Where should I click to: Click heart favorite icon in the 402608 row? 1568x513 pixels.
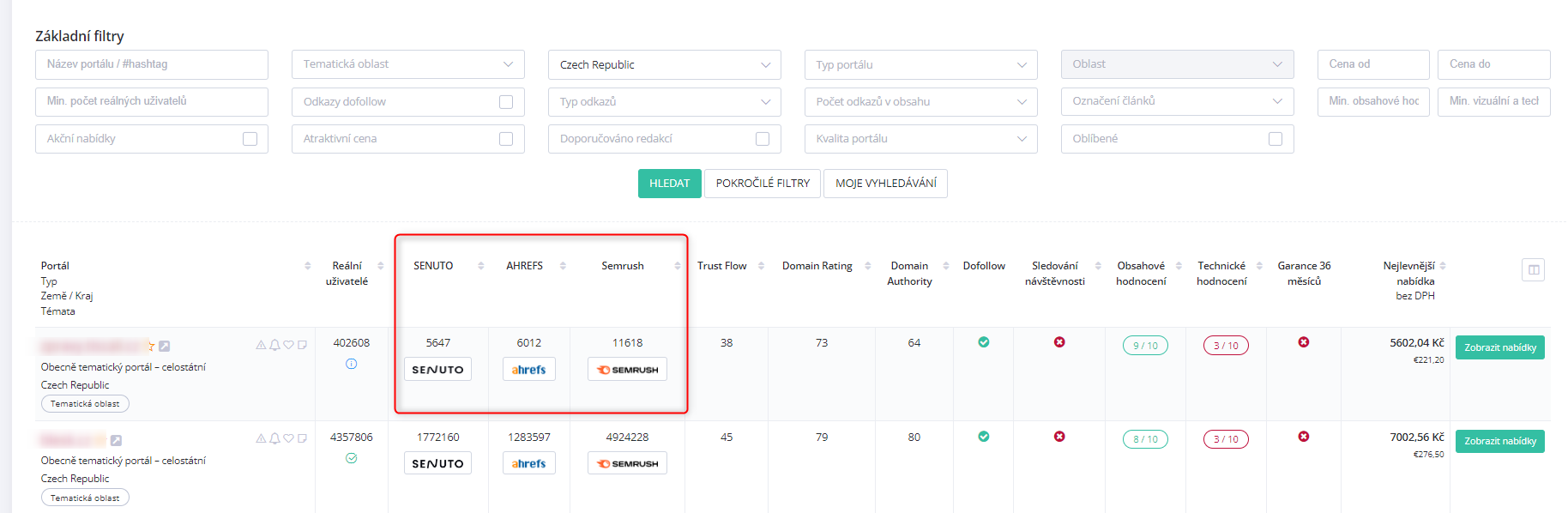pos(289,345)
